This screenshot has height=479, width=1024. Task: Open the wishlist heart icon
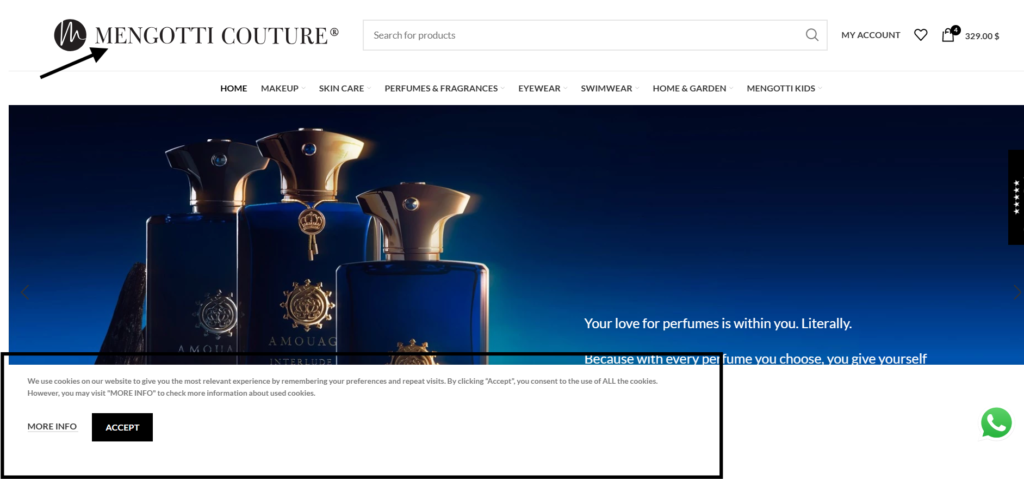click(x=920, y=35)
